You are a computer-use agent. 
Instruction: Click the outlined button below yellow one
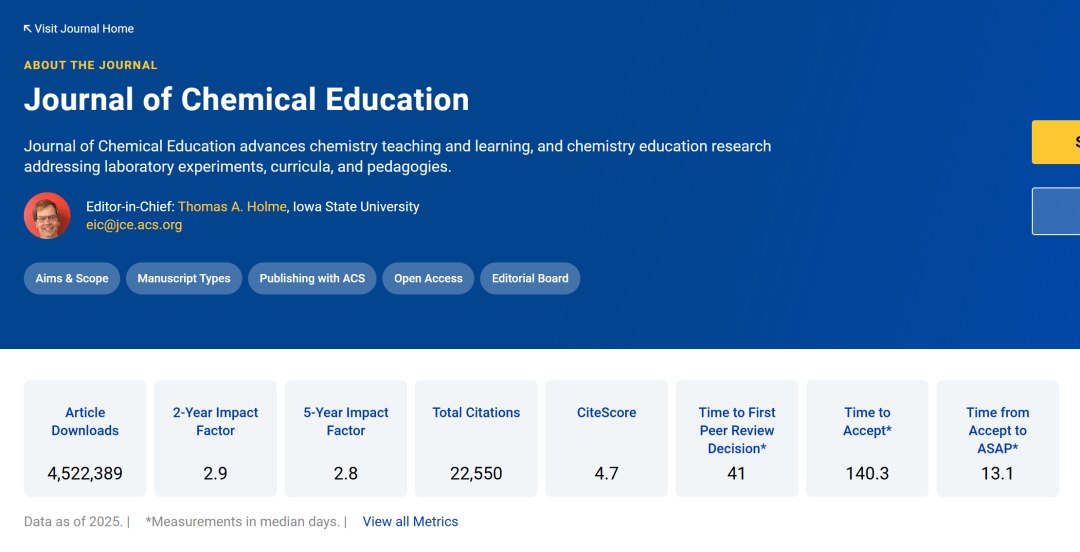[1056, 211]
